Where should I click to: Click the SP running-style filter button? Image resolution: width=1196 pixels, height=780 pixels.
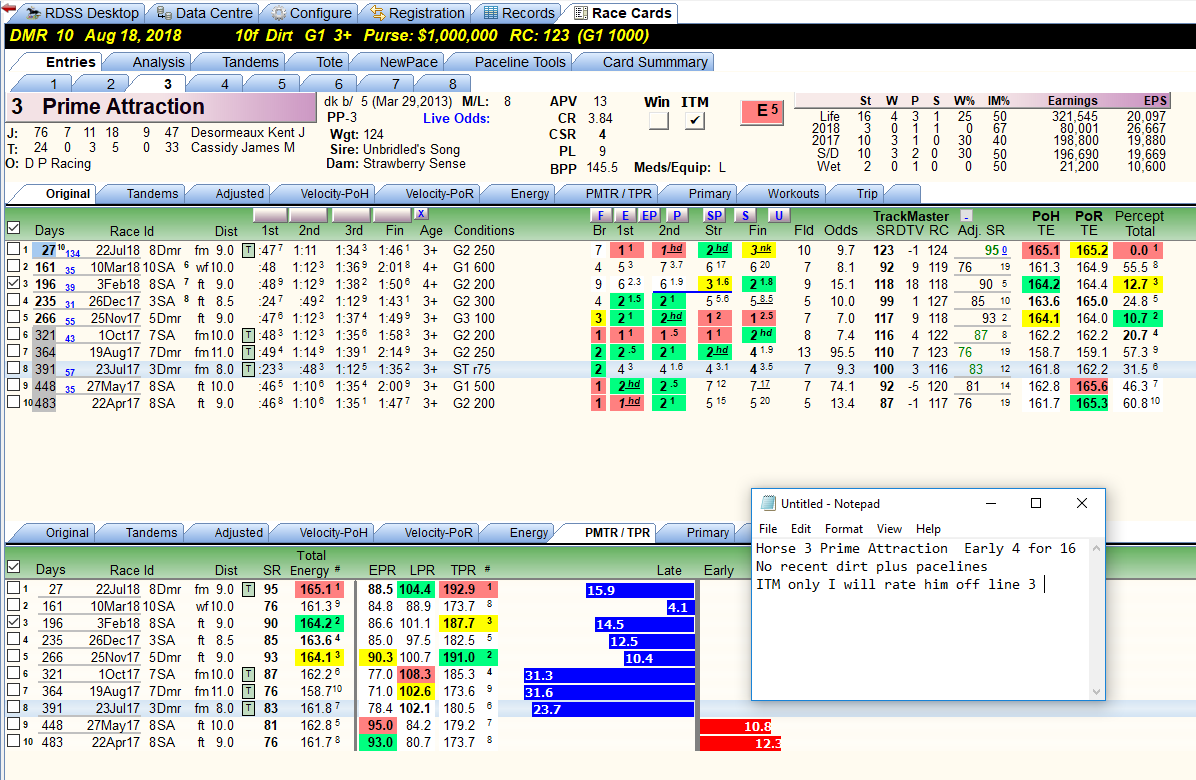pyautogui.click(x=713, y=216)
